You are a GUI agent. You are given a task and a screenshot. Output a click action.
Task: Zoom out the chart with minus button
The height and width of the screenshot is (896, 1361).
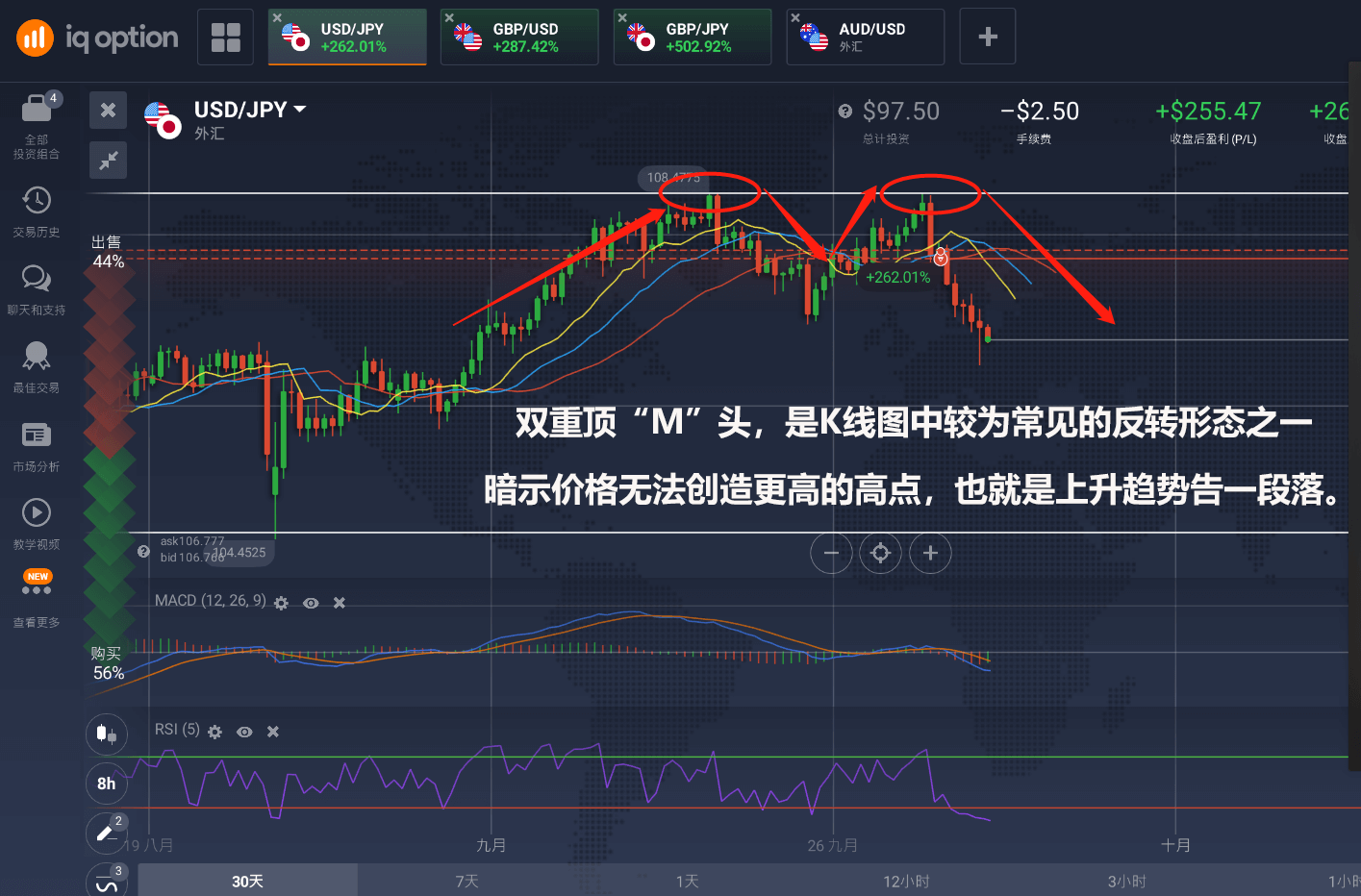831,553
